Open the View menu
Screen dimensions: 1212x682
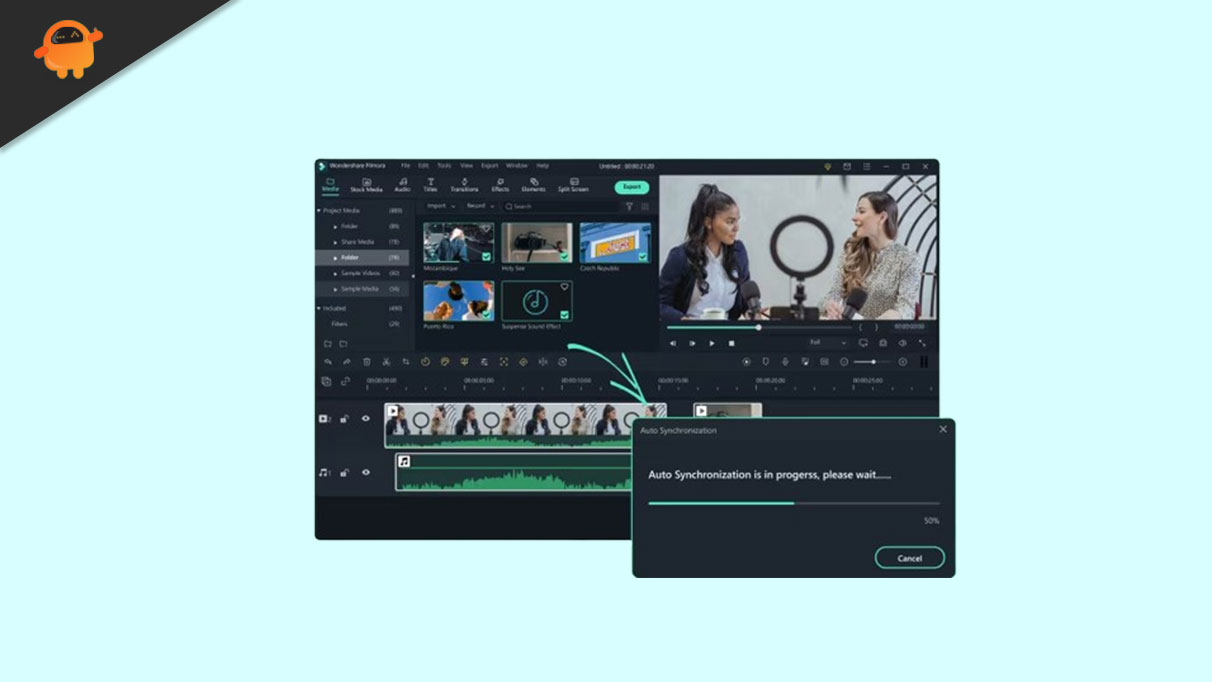click(466, 165)
